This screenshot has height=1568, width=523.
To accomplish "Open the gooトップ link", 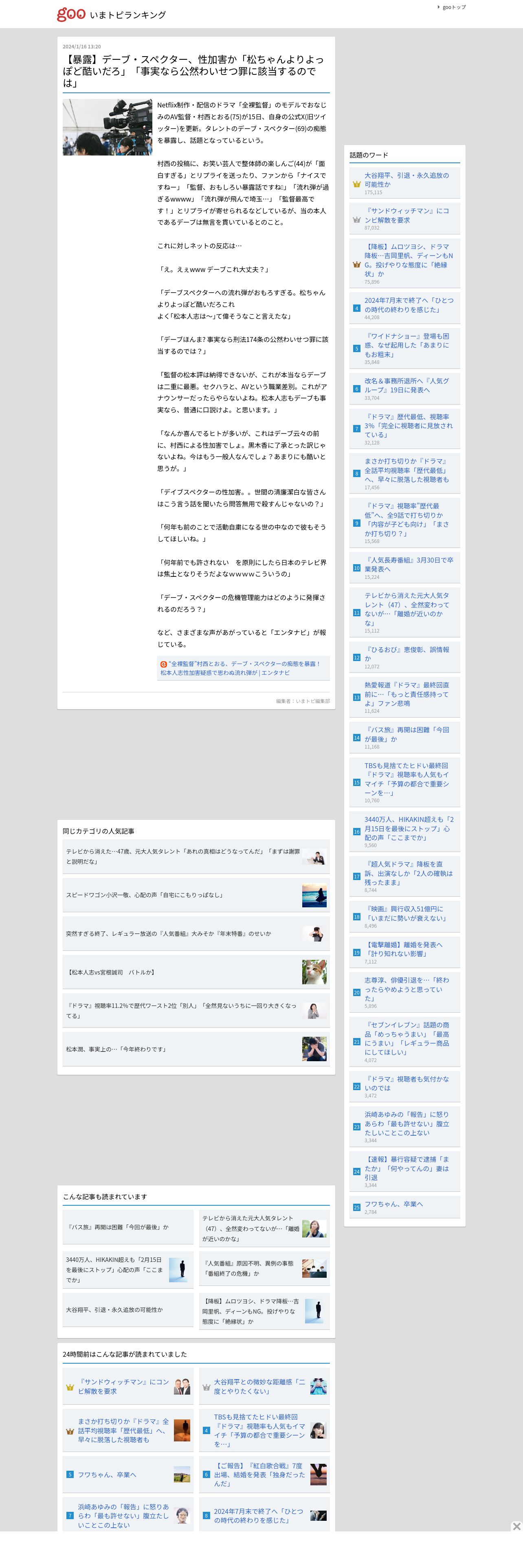I will tap(454, 7).
